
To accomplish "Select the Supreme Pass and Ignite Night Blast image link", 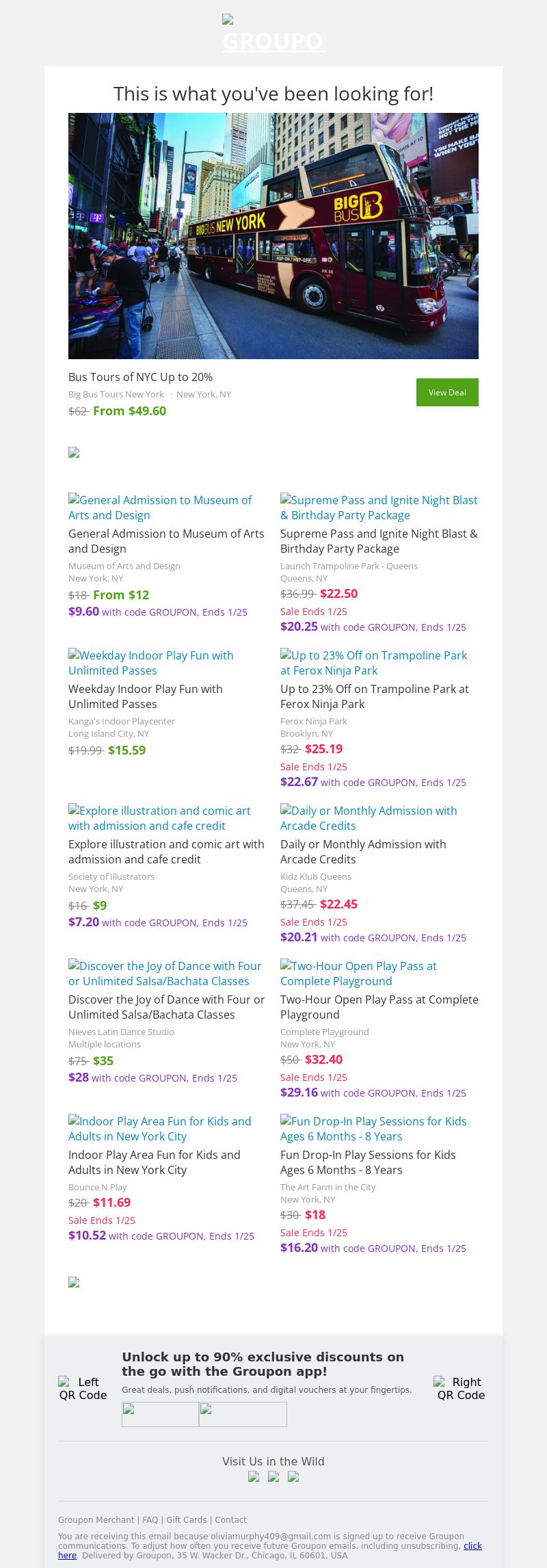I will [x=379, y=508].
